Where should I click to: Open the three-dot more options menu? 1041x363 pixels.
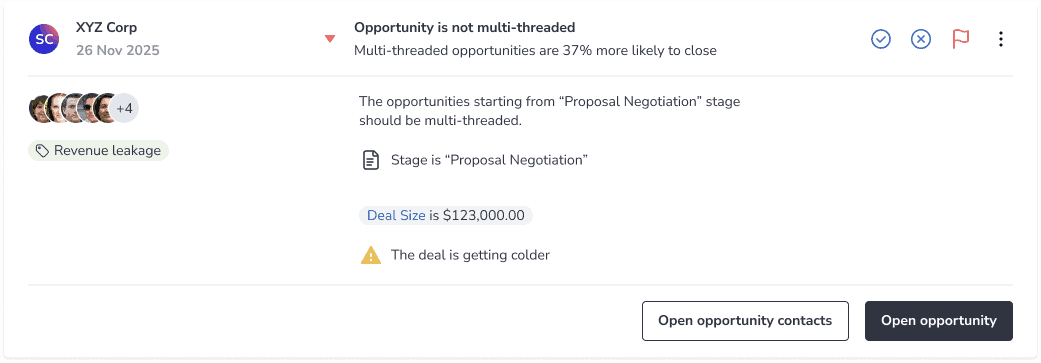1001,39
